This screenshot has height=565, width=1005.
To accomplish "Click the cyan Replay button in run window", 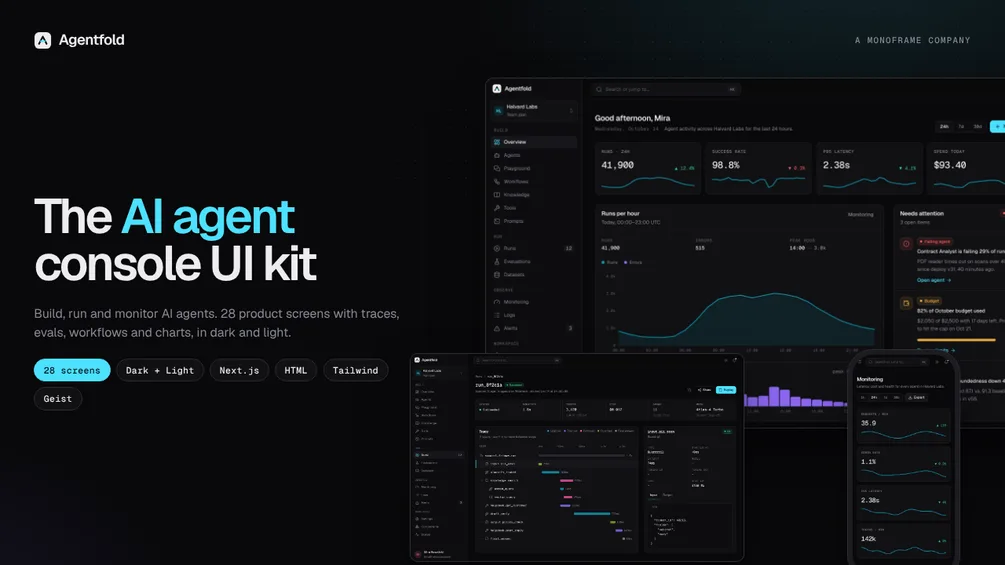I will point(726,389).
